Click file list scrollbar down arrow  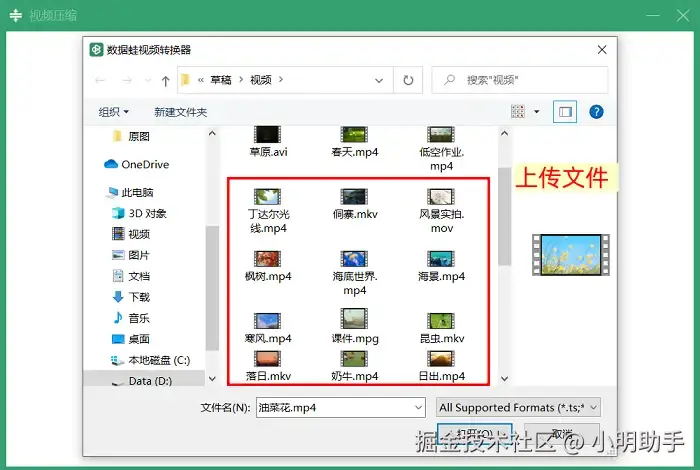click(504, 378)
